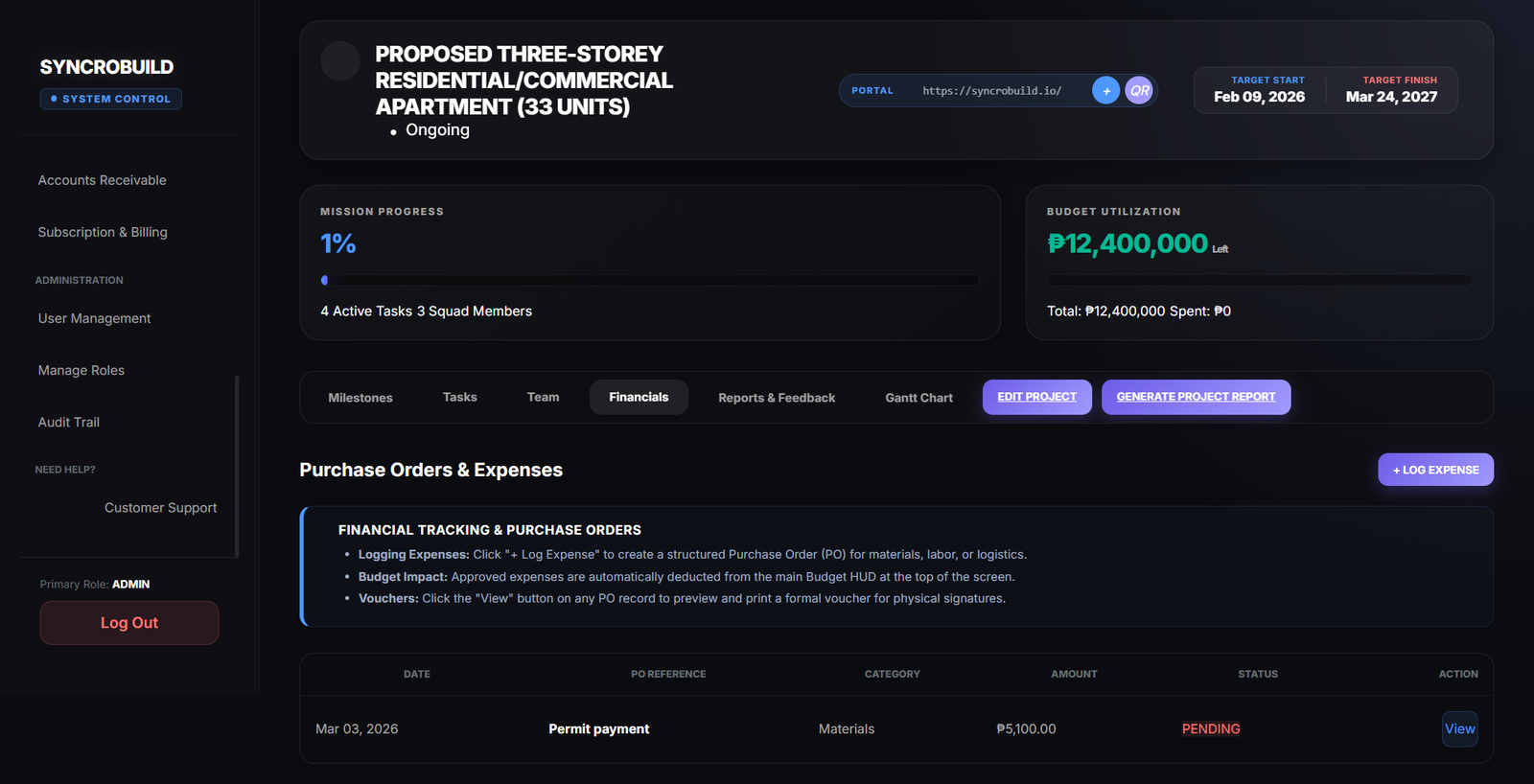
Task: Click the Date column header
Action: point(417,675)
